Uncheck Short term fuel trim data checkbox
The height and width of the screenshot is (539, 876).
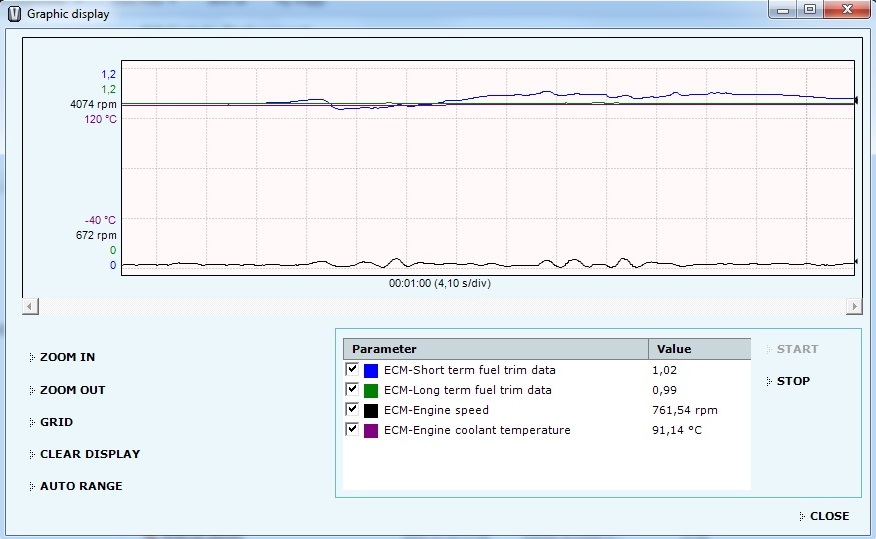pos(352,369)
